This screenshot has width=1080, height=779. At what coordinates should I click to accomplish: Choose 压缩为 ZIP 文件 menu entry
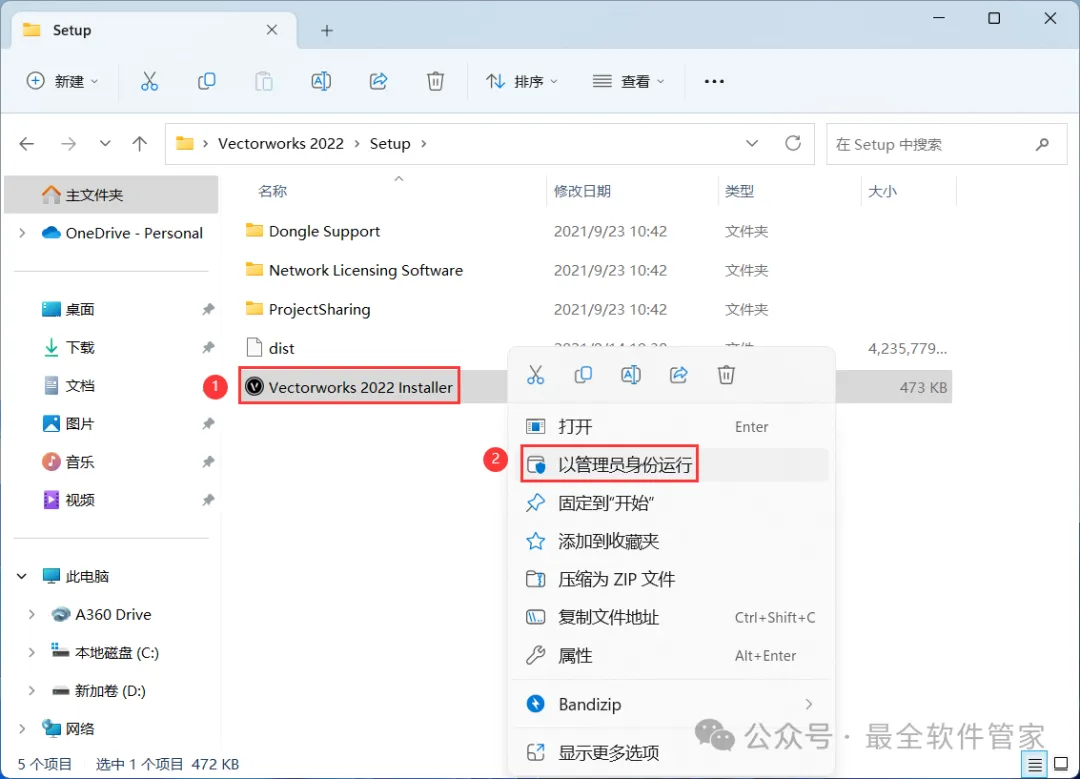pyautogui.click(x=671, y=579)
